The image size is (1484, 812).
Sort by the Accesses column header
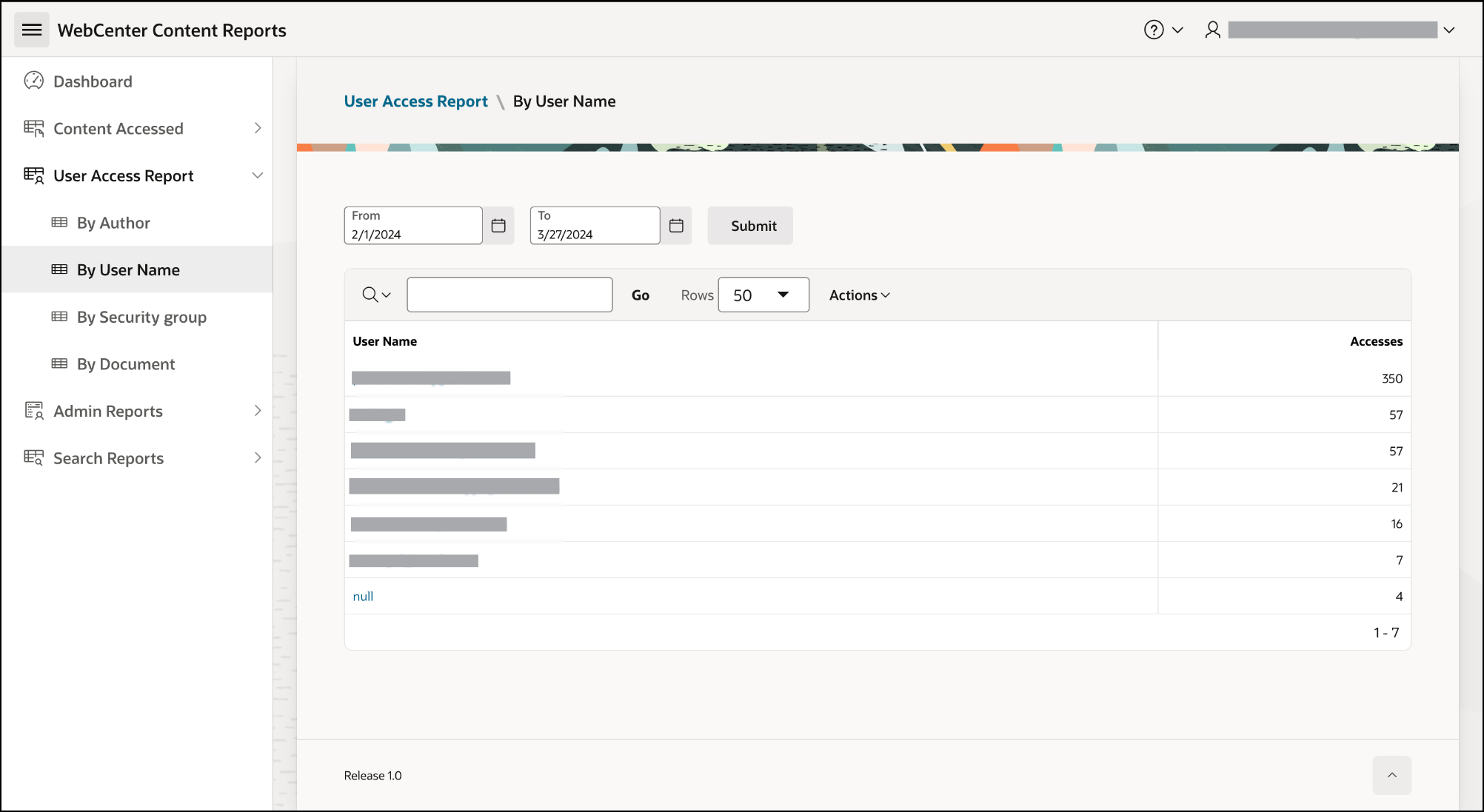[1376, 341]
